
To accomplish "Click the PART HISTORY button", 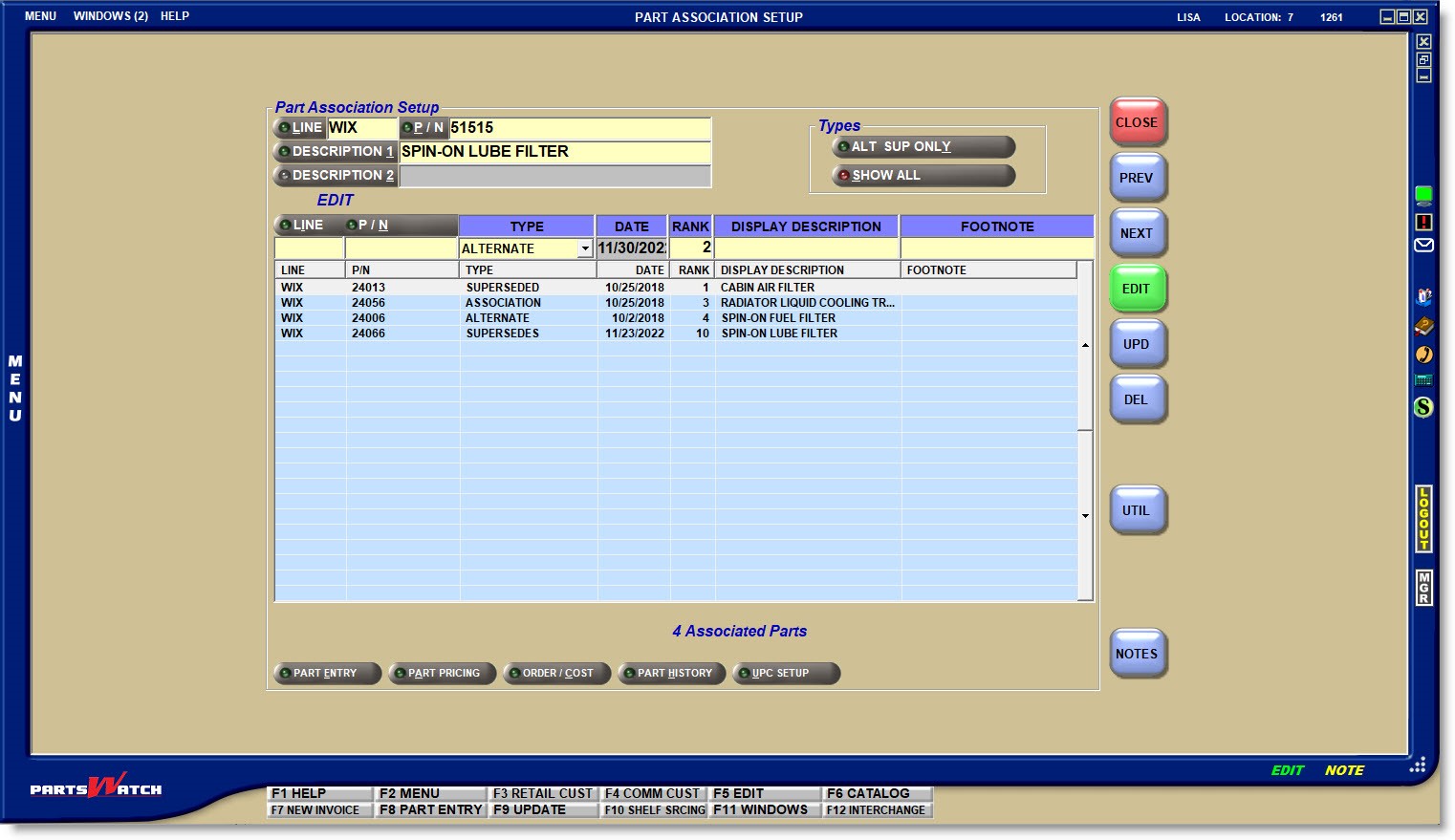I will 672,673.
